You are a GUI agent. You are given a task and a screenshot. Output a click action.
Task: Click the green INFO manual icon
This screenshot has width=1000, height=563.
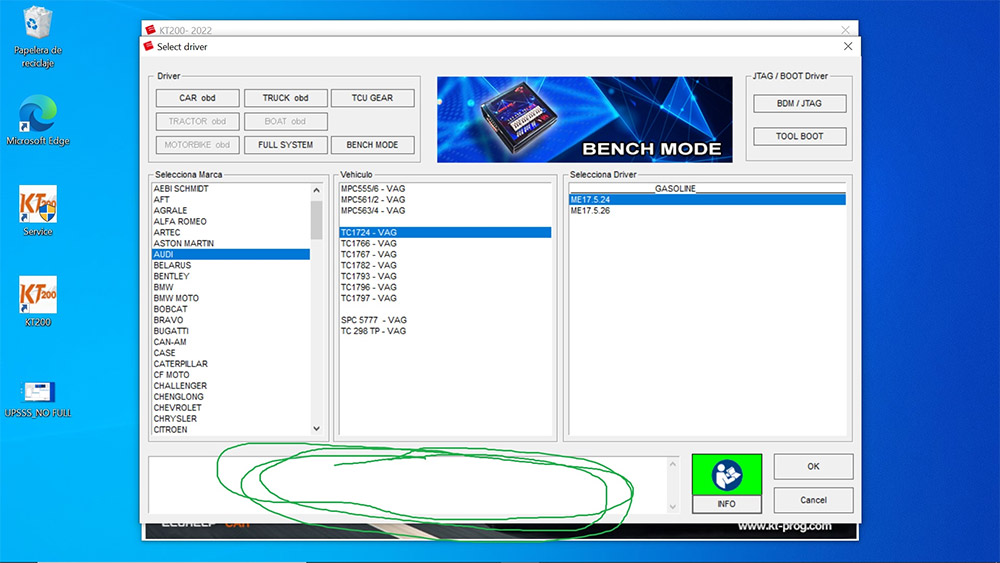(x=726, y=474)
